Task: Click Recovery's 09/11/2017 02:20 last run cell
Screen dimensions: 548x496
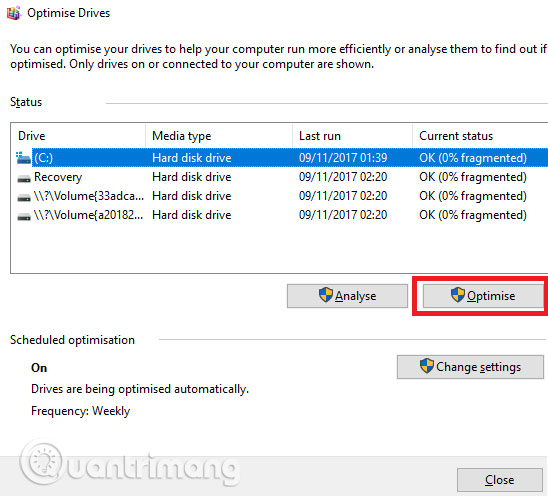Action: coord(343,177)
